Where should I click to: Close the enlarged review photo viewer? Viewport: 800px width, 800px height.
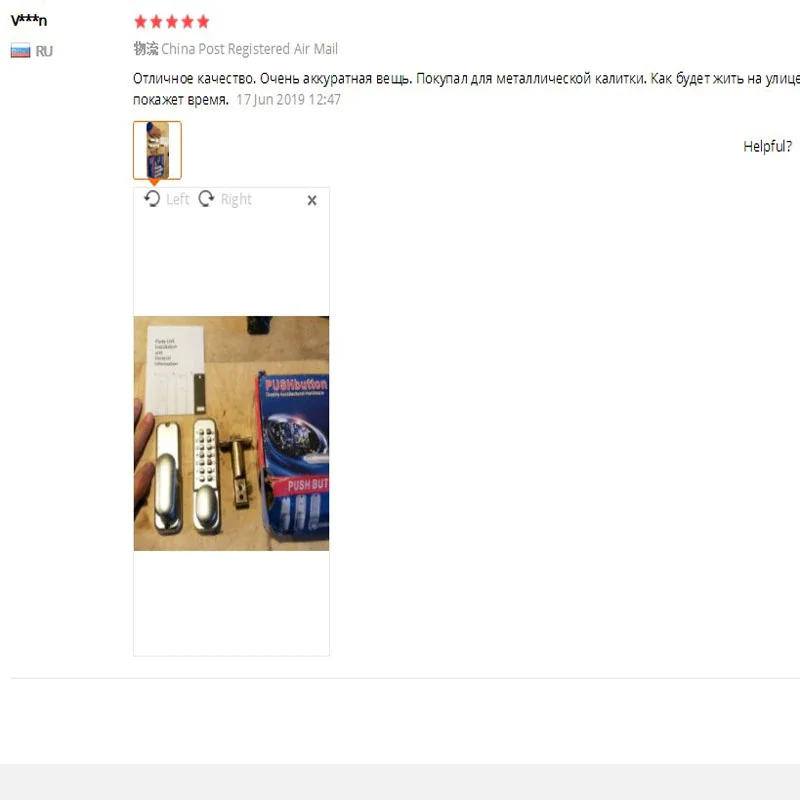(x=312, y=201)
